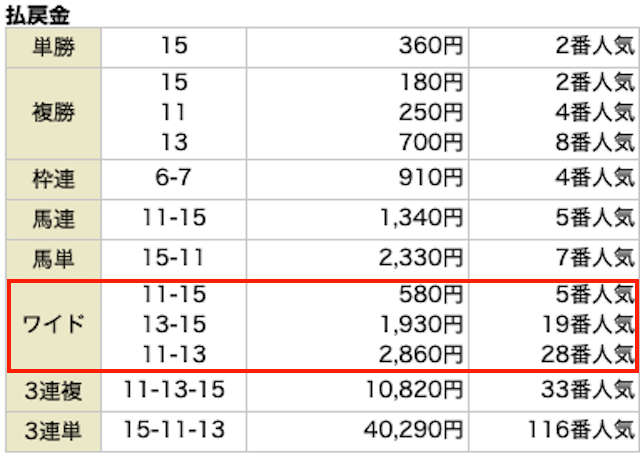Select the 3連単 row label

click(x=53, y=432)
